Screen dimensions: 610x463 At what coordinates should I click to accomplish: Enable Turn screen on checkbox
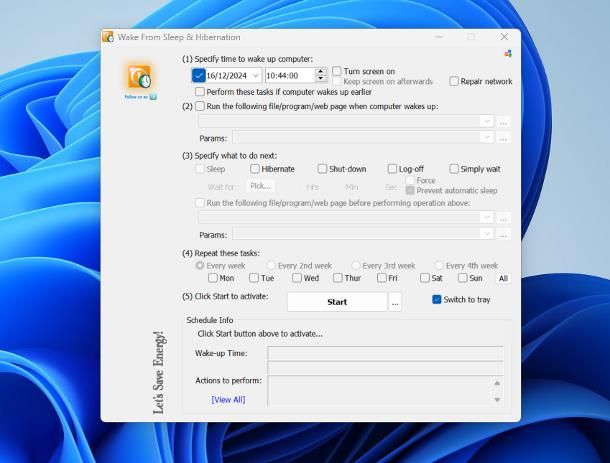337,71
